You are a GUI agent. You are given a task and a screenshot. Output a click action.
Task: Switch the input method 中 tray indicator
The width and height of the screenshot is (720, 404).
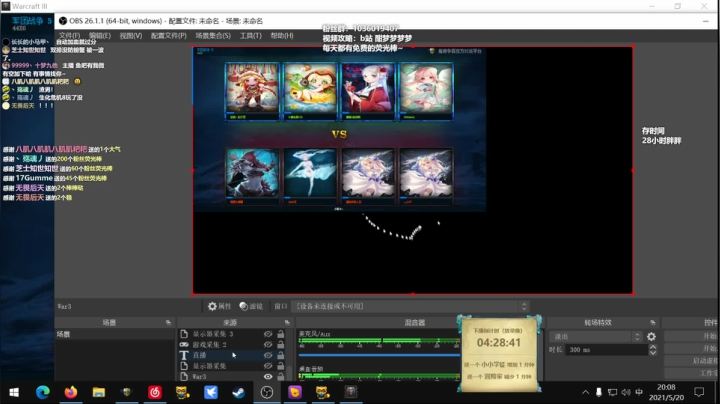[x=639, y=393]
